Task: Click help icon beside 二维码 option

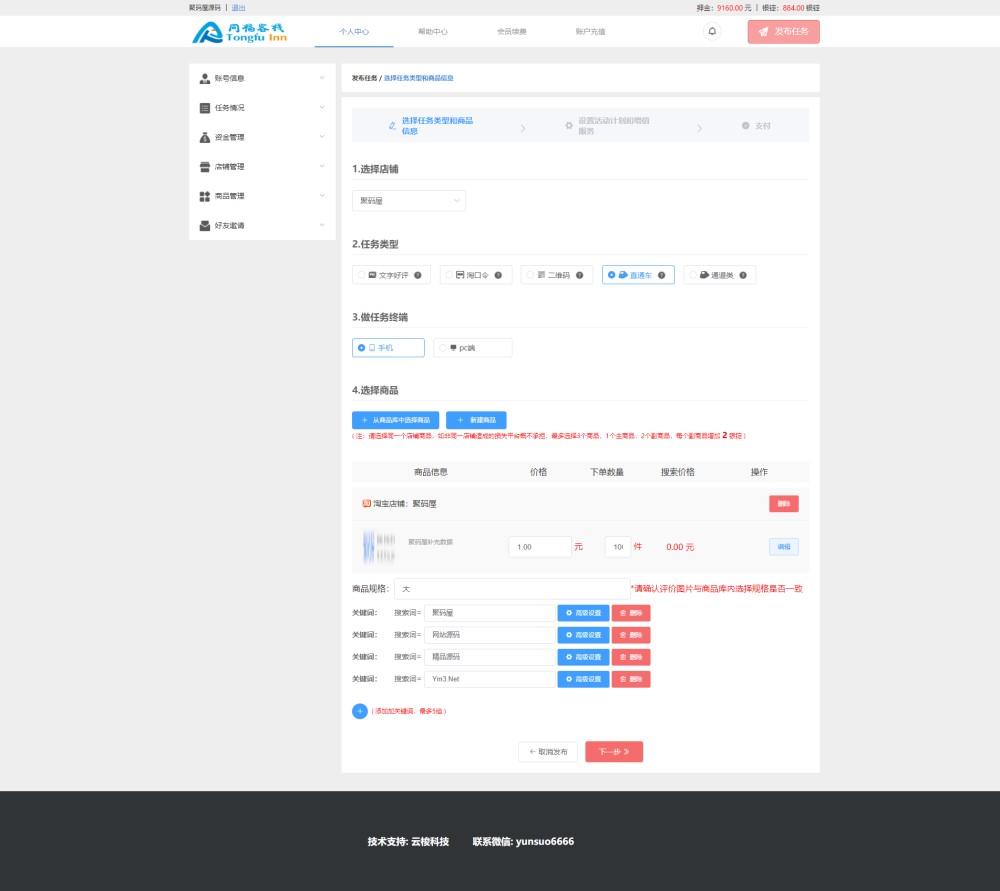Action: [x=579, y=275]
